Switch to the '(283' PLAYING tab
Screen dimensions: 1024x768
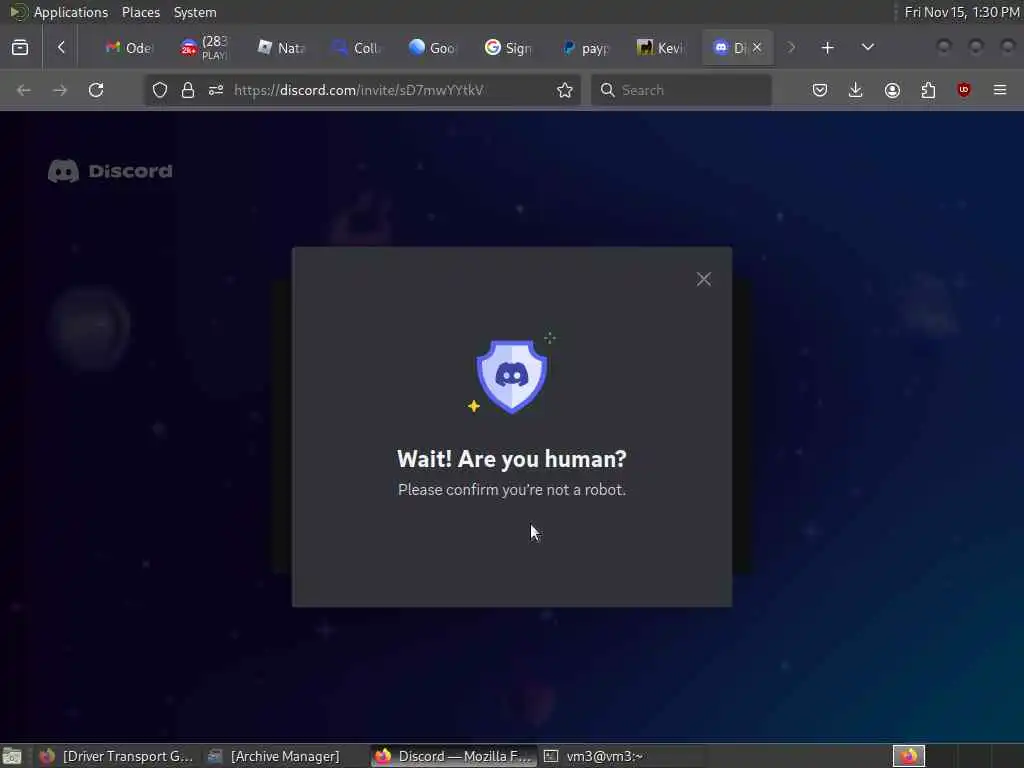(x=204, y=48)
